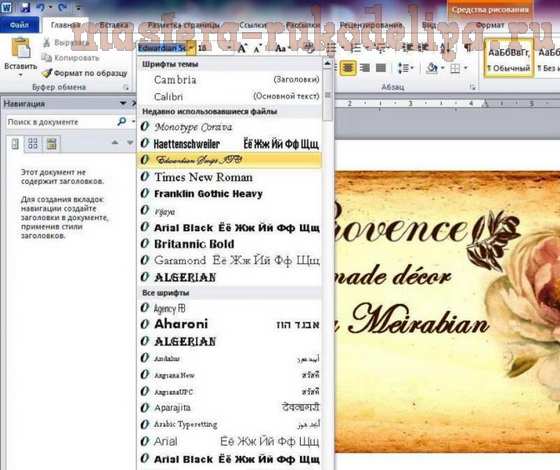Click the multilevel list icon
The height and width of the screenshot is (470, 560).
point(381,48)
